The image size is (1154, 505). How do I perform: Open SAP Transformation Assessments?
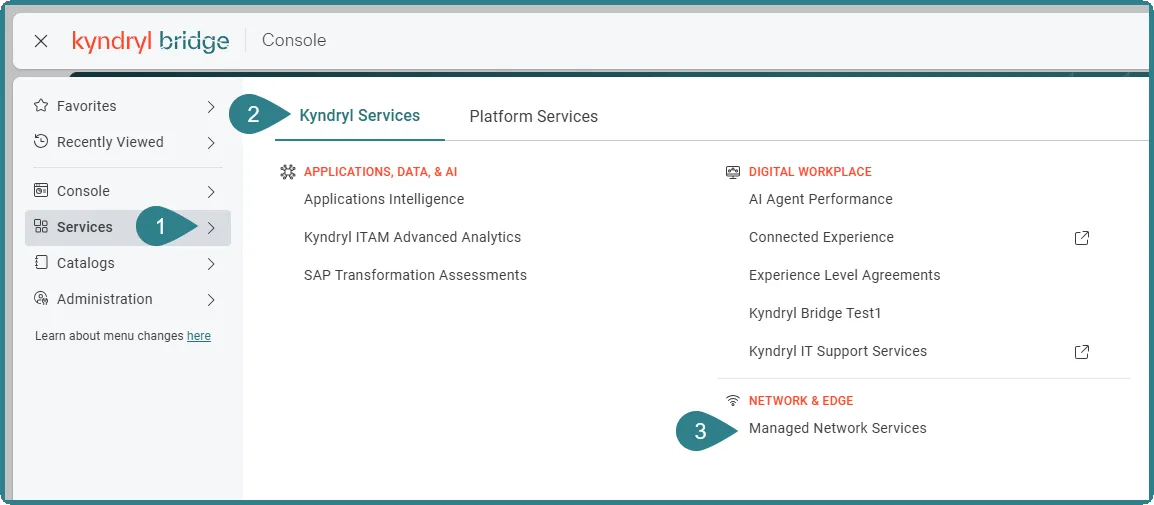point(415,275)
